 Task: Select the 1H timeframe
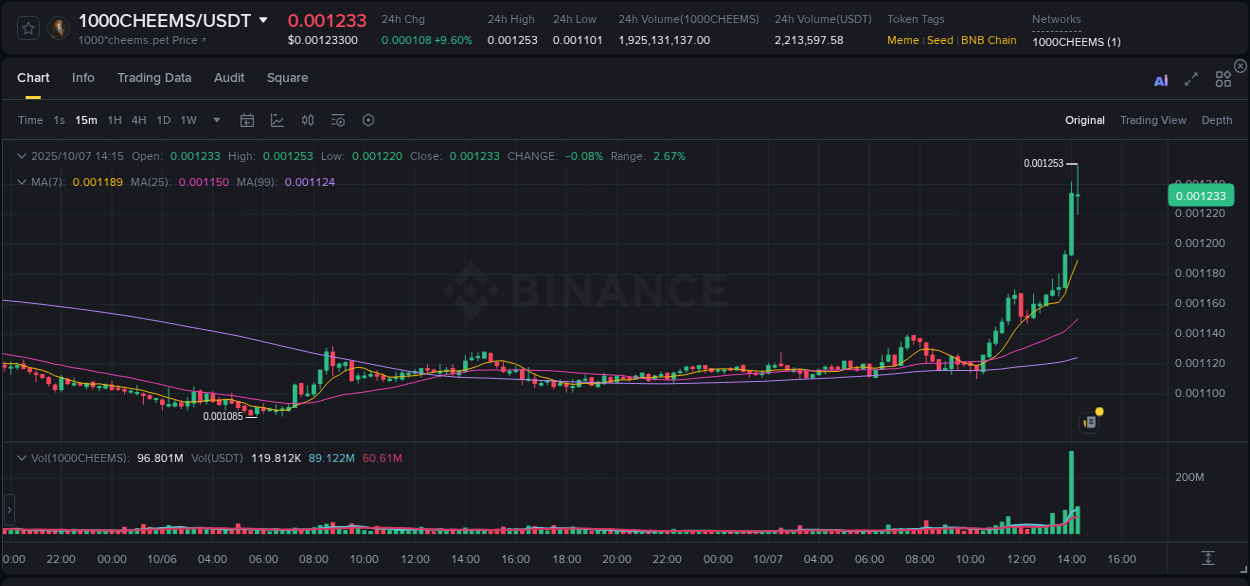point(113,119)
